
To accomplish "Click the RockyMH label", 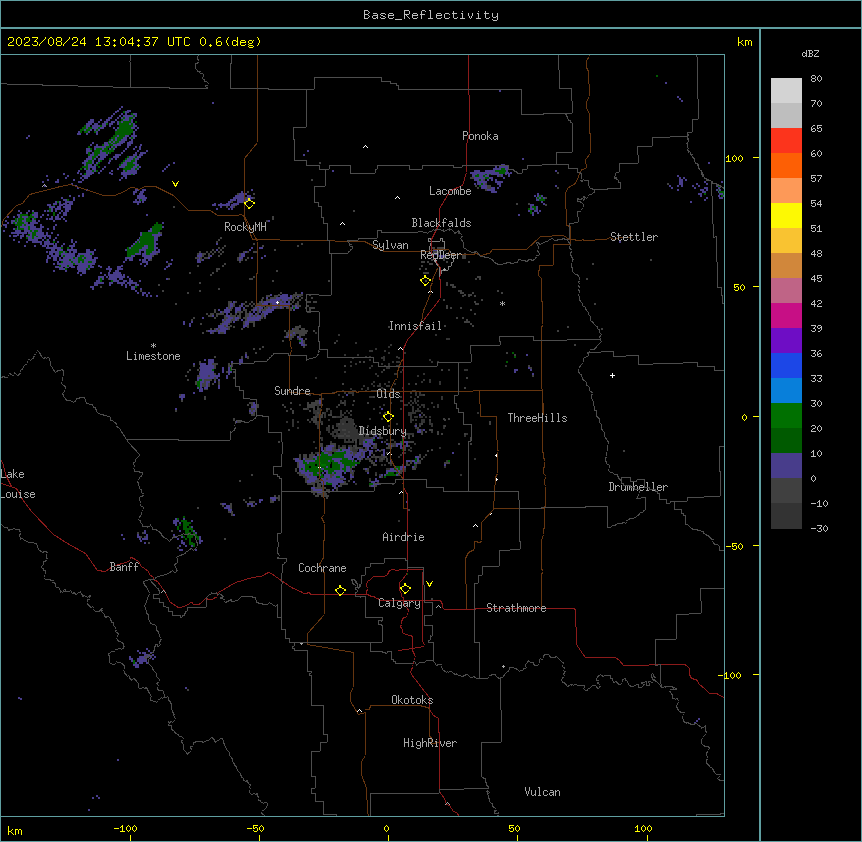I will click(x=245, y=227).
